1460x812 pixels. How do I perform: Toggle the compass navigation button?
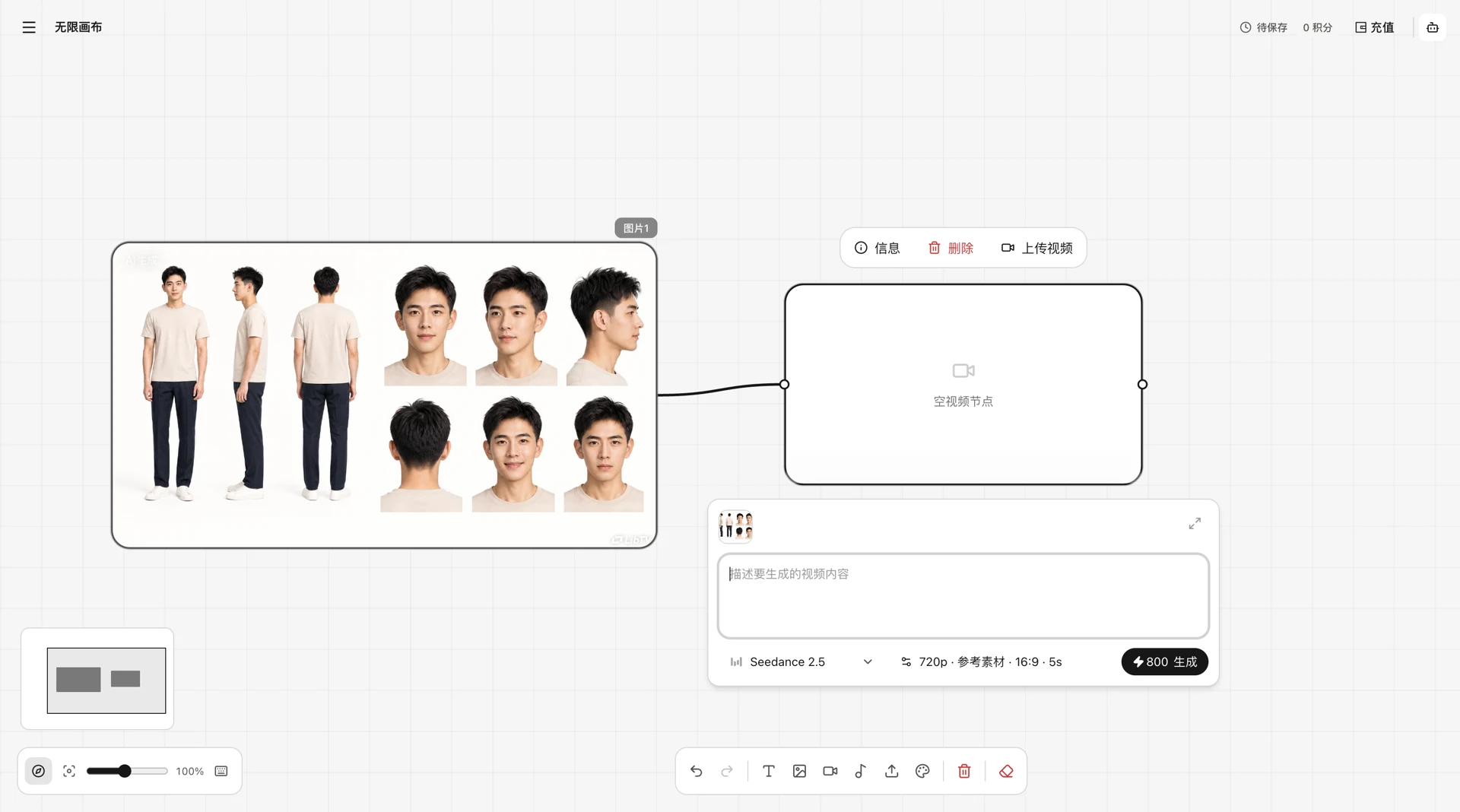point(39,771)
